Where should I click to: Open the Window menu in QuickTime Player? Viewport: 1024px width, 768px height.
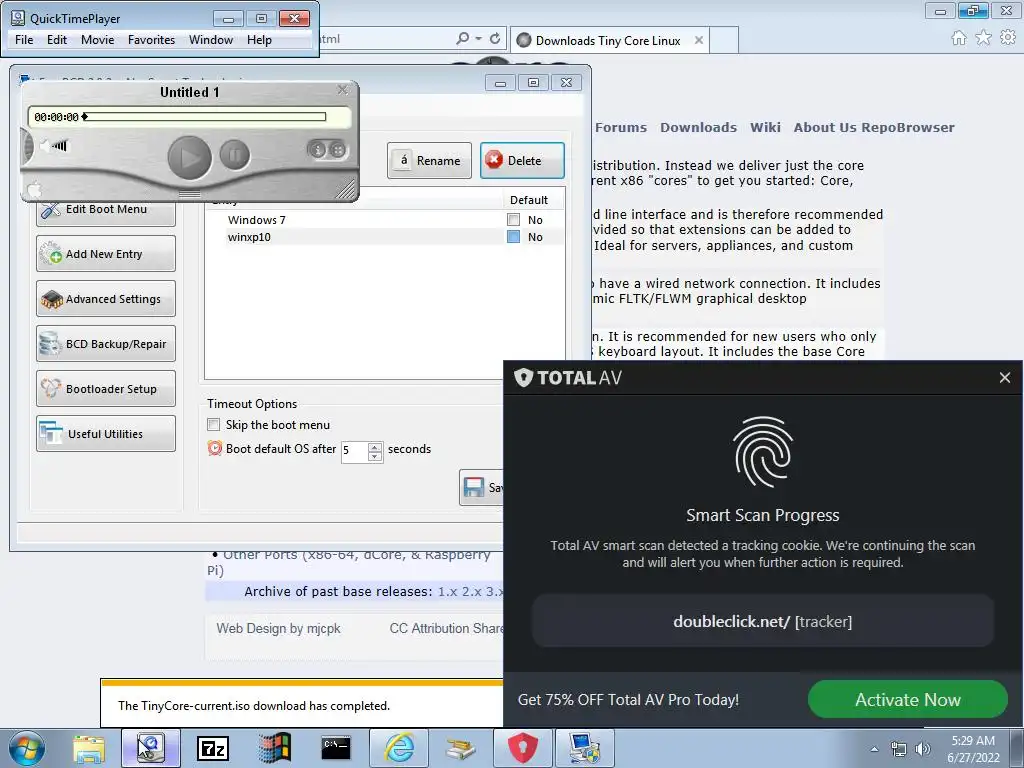point(211,40)
